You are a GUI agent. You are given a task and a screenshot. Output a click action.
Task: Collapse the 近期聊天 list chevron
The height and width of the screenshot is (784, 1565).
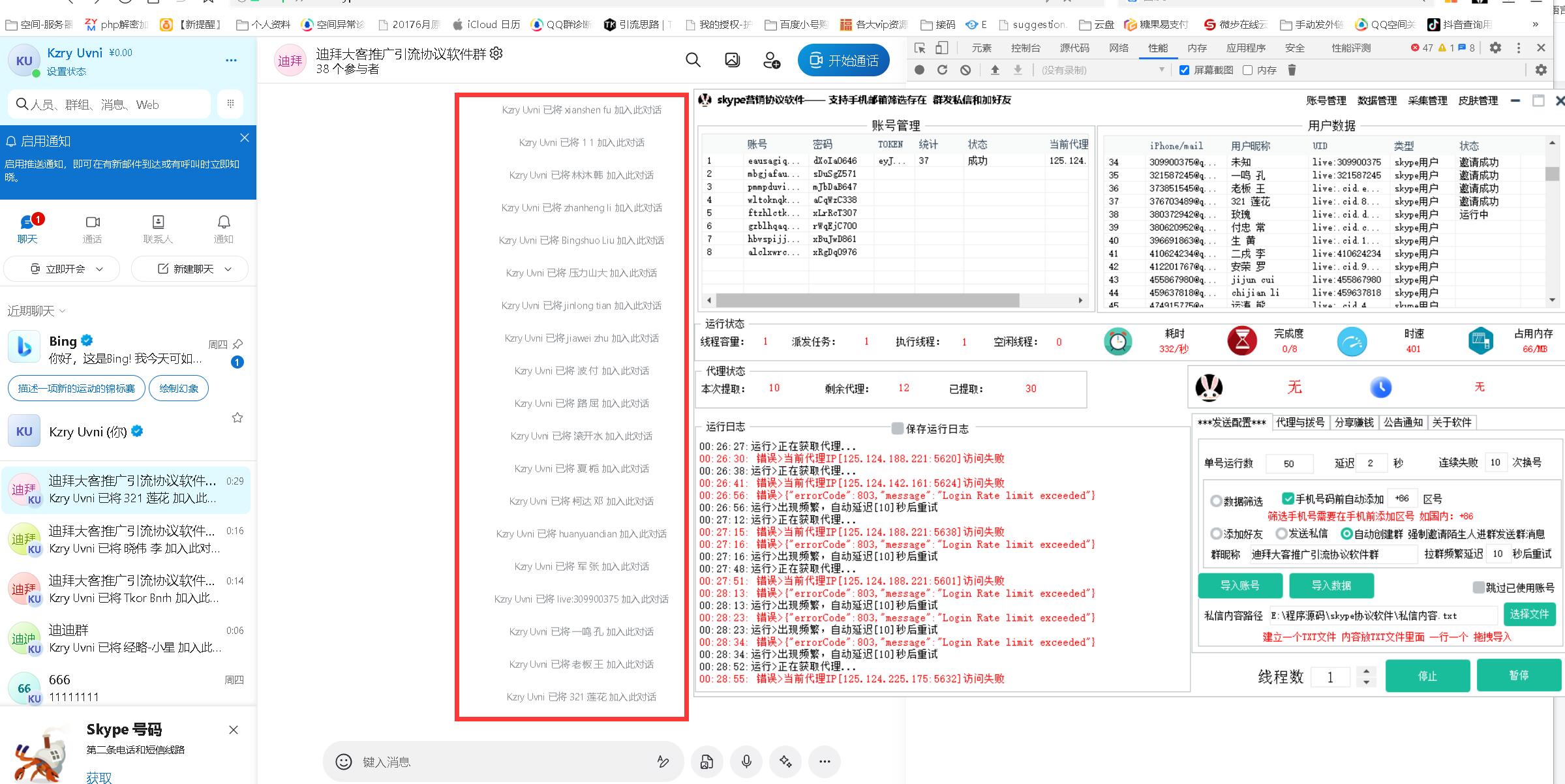click(x=63, y=311)
